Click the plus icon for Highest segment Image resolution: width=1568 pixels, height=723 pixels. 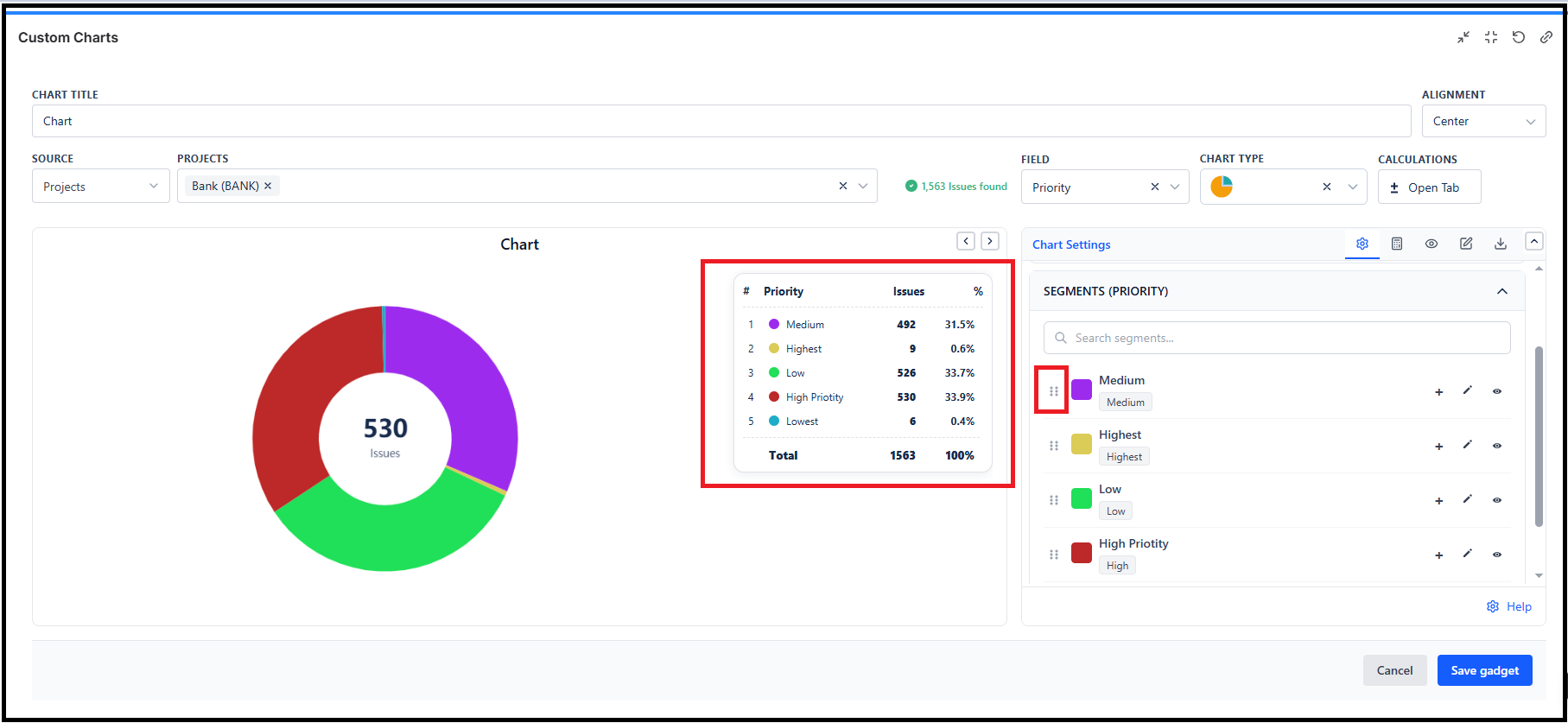[x=1439, y=447]
